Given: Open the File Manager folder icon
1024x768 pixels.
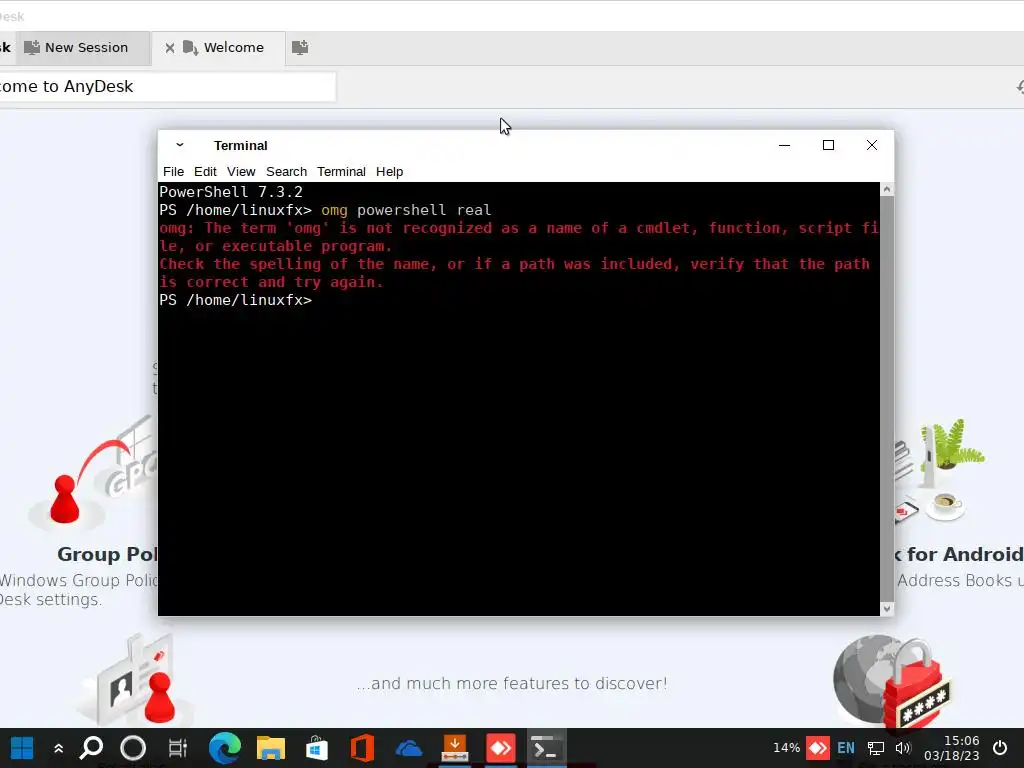Looking at the screenshot, I should click(x=270, y=748).
